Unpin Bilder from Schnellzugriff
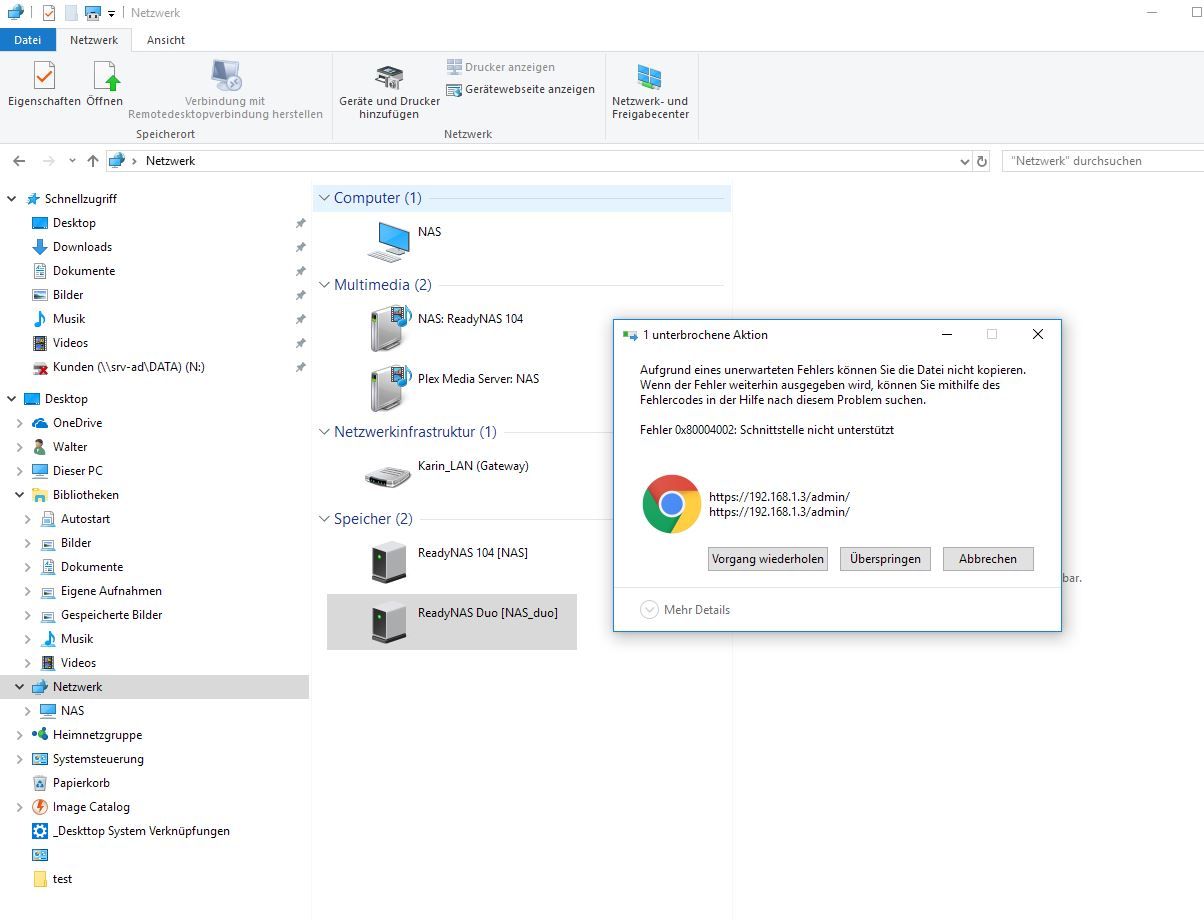1204x920 pixels. click(x=300, y=294)
